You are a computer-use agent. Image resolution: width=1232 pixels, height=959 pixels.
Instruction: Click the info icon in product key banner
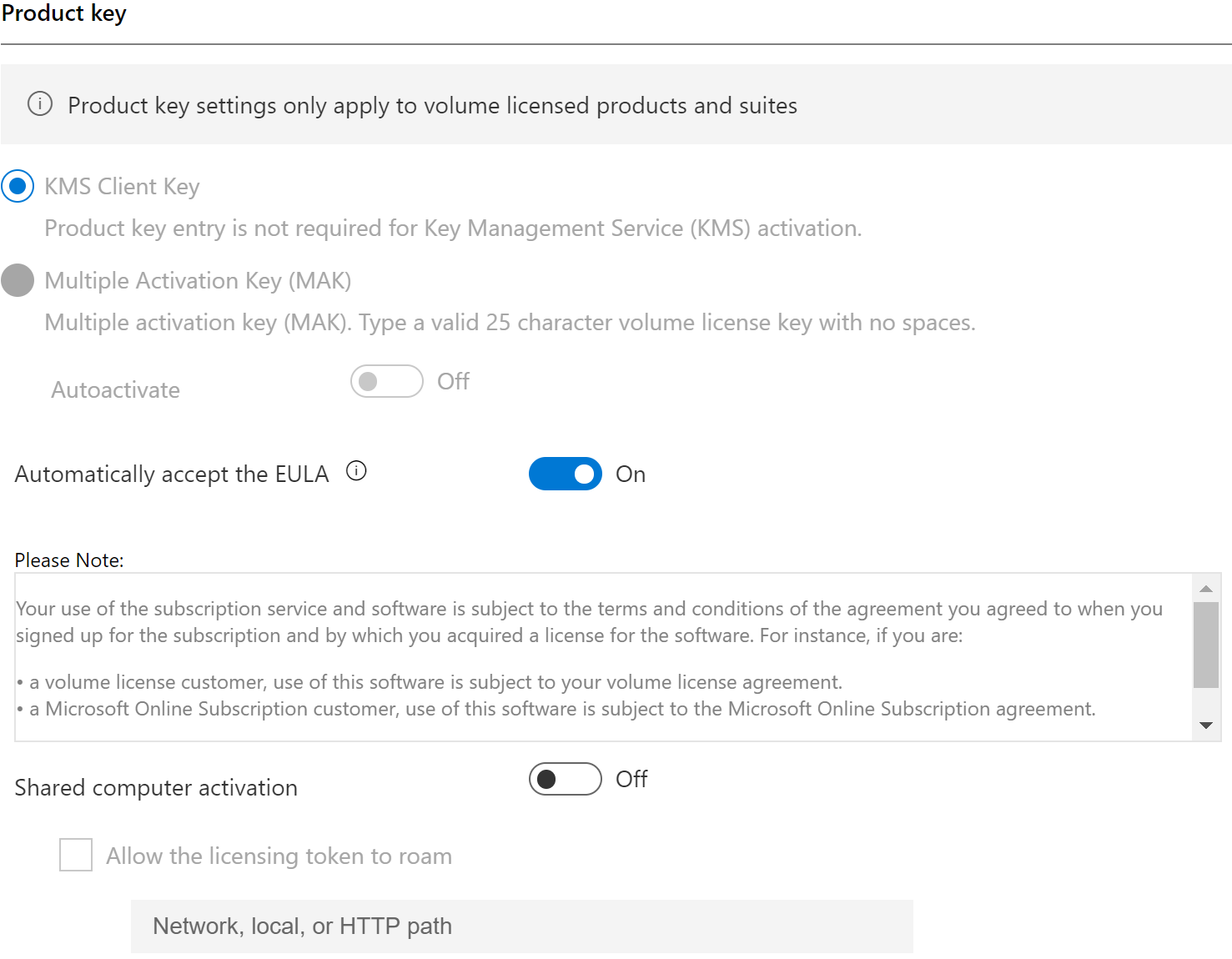[x=40, y=104]
